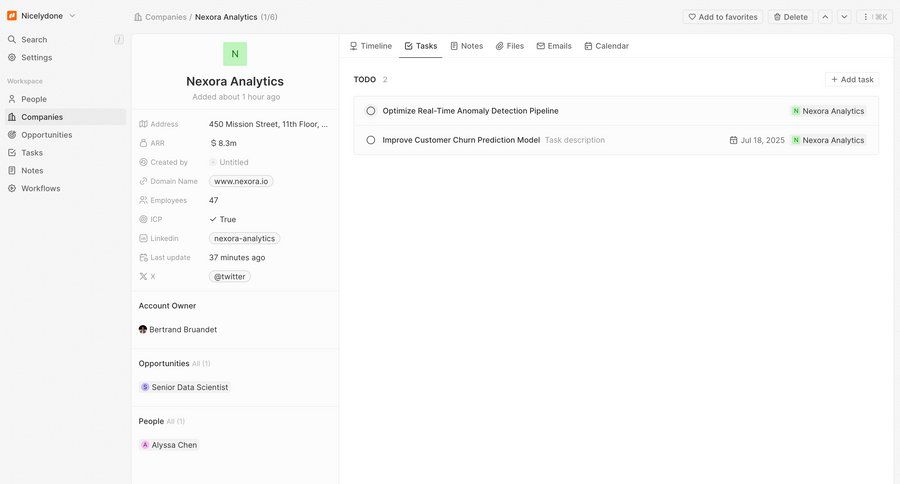Switch to the Calendar tab

[607, 46]
